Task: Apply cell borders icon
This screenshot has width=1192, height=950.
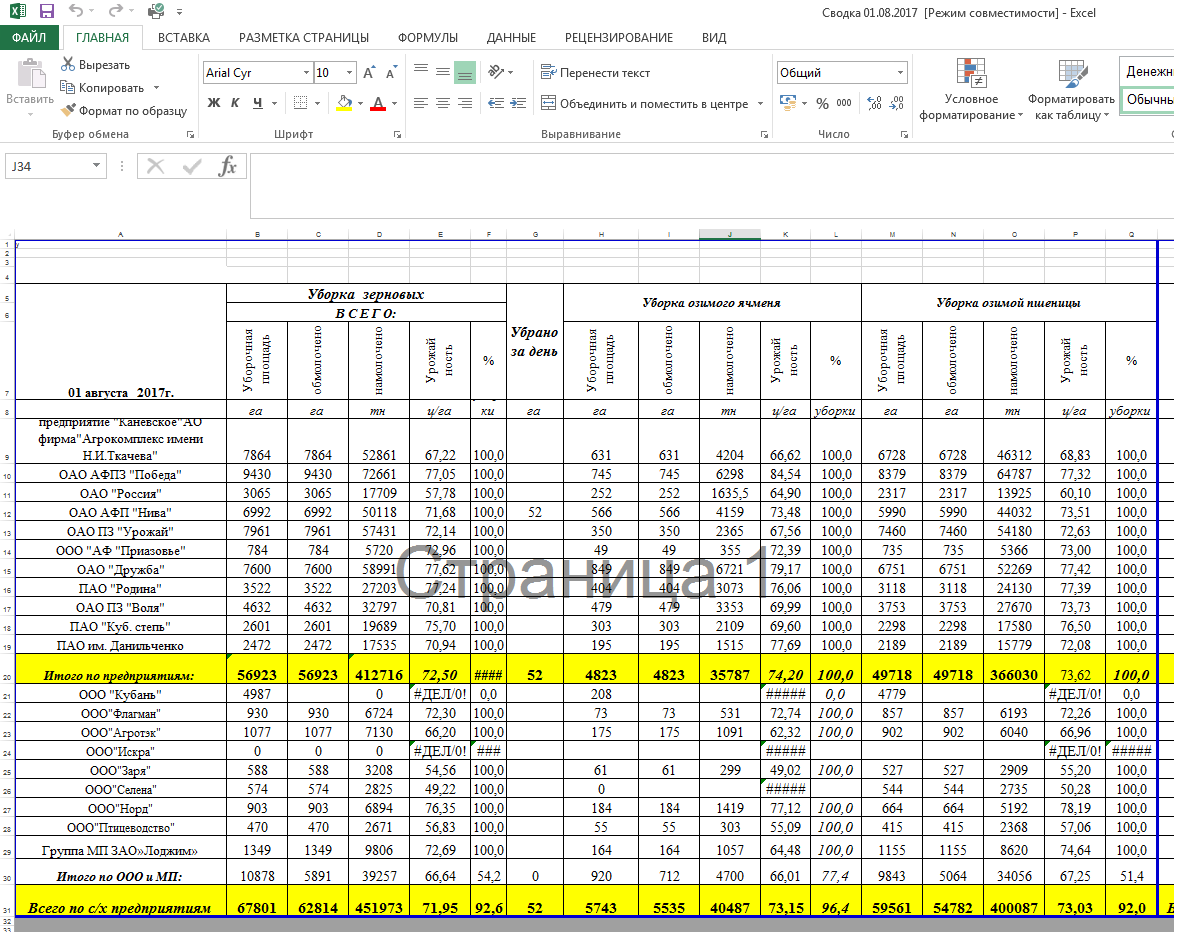Action: point(301,103)
